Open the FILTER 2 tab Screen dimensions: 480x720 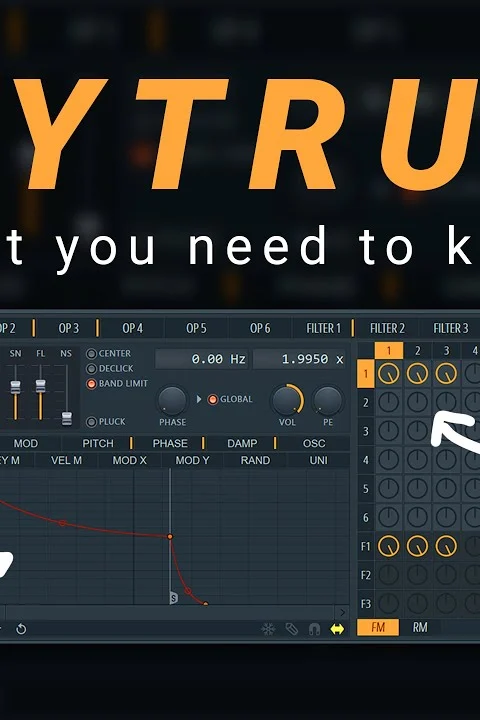pyautogui.click(x=387, y=328)
